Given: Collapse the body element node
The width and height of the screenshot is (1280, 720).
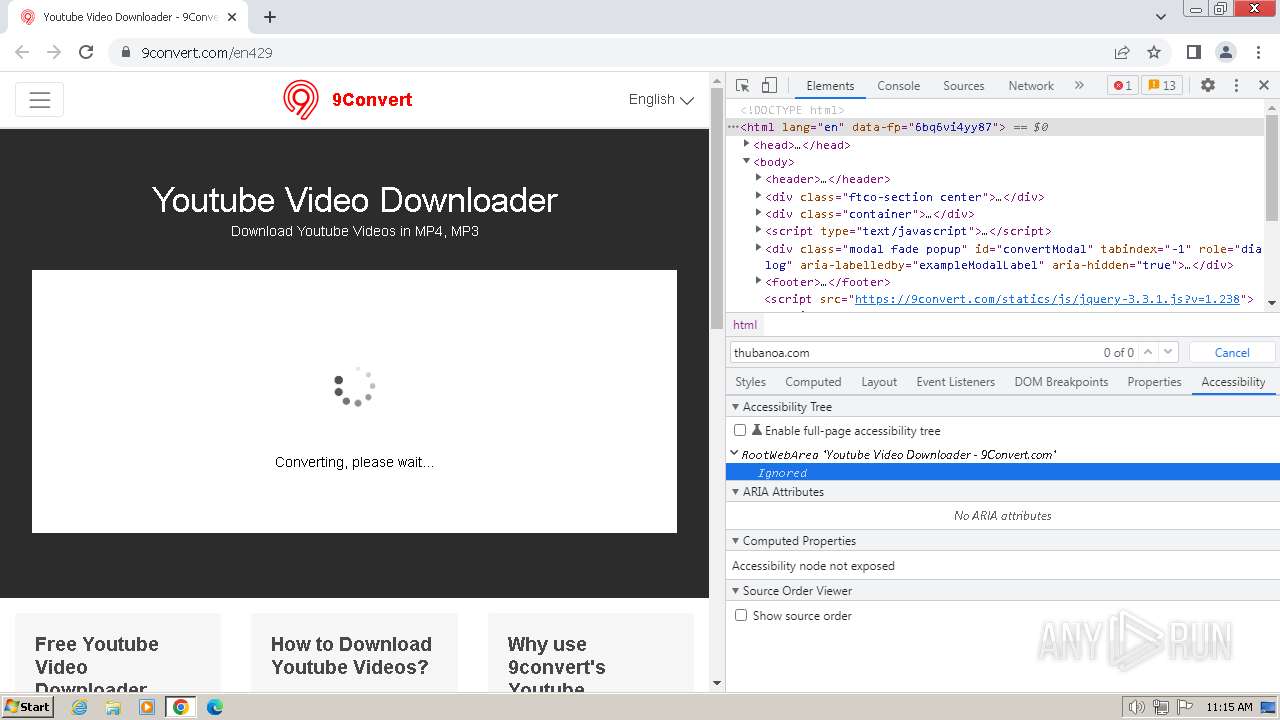Looking at the screenshot, I should (747, 161).
